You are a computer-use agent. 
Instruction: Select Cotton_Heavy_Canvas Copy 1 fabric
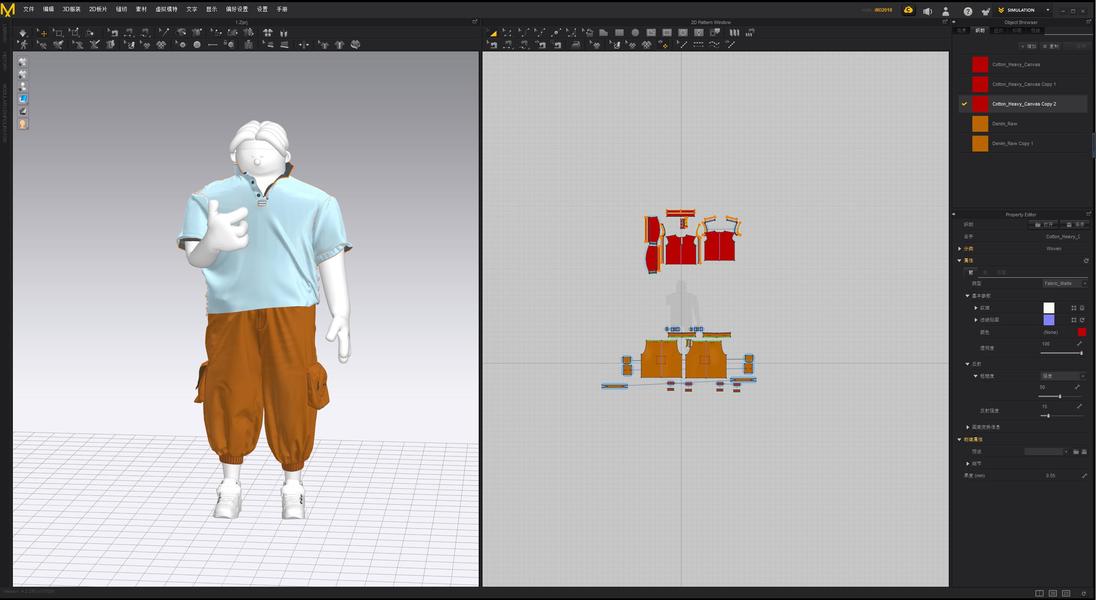(x=1023, y=84)
